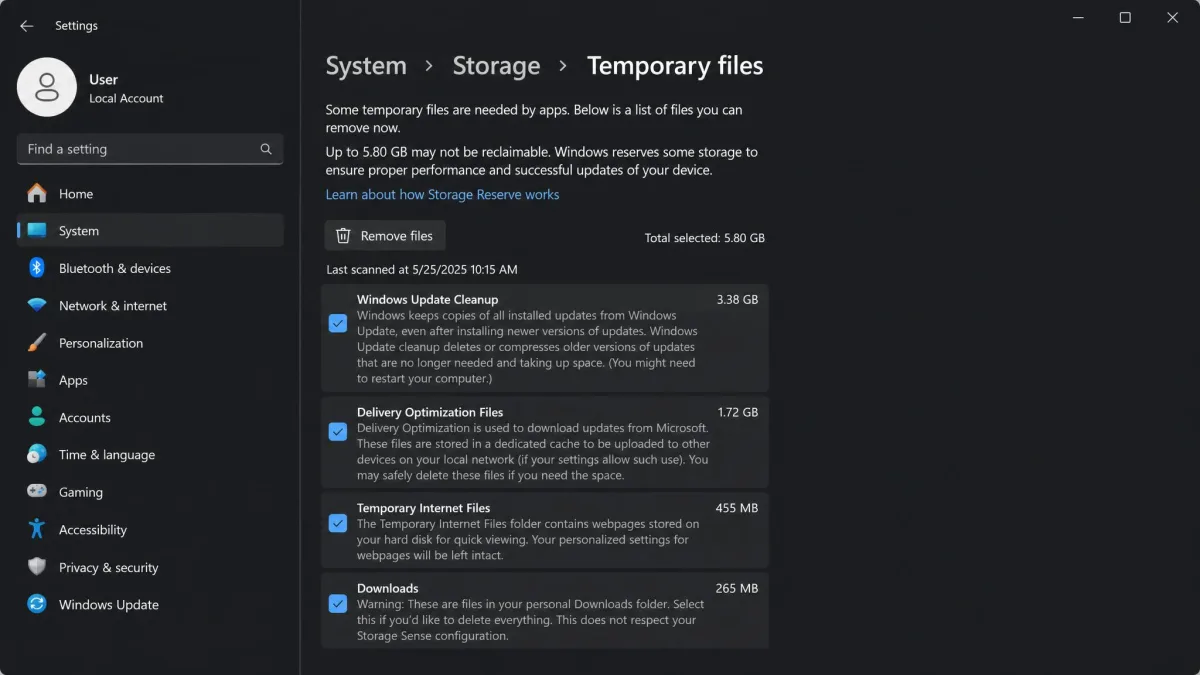This screenshot has height=675, width=1200.
Task: Click the 3.38 GB size value
Action: point(737,299)
